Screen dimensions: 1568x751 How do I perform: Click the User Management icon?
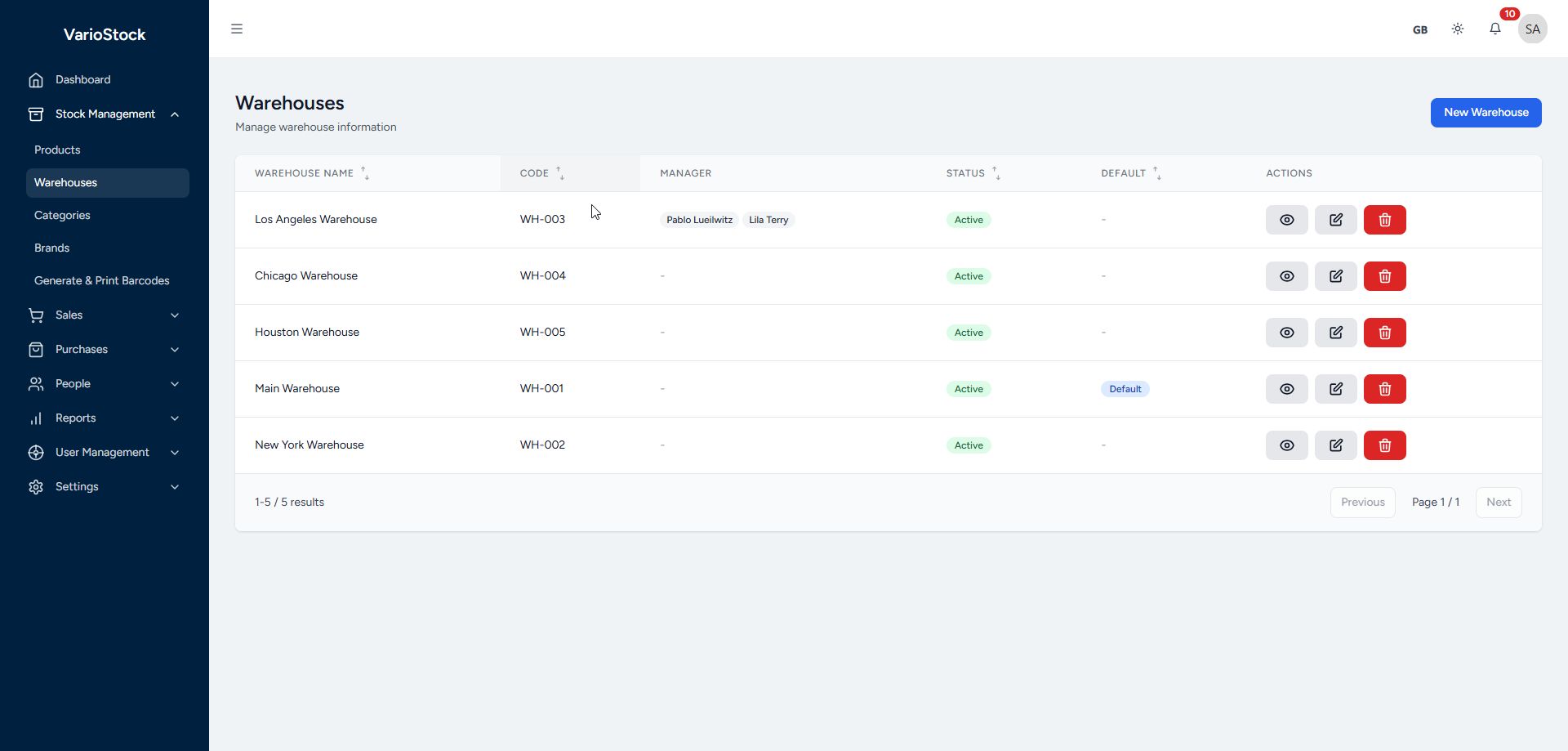point(36,453)
